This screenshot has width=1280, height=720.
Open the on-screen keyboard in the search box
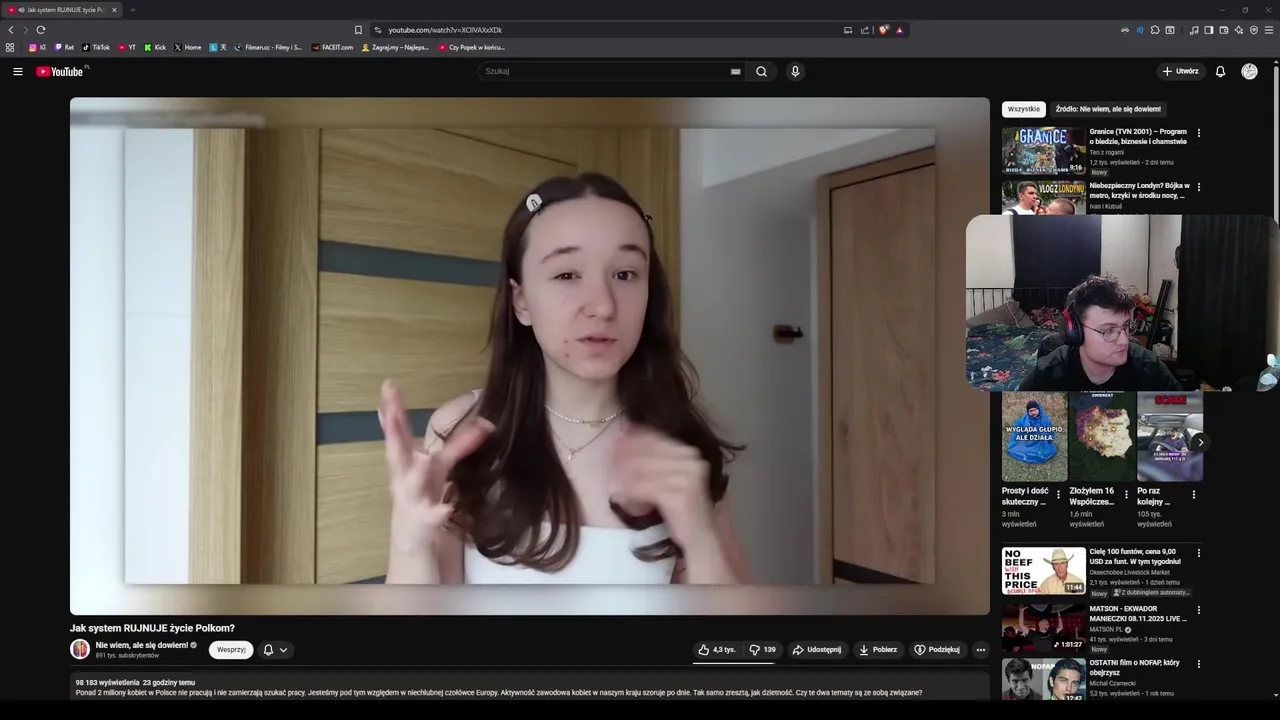(735, 71)
